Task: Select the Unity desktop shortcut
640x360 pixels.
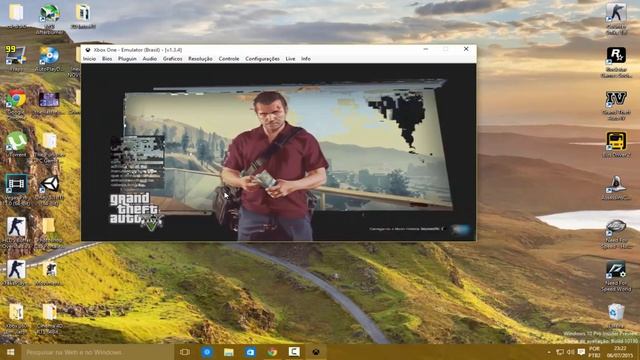Action: click(x=49, y=190)
